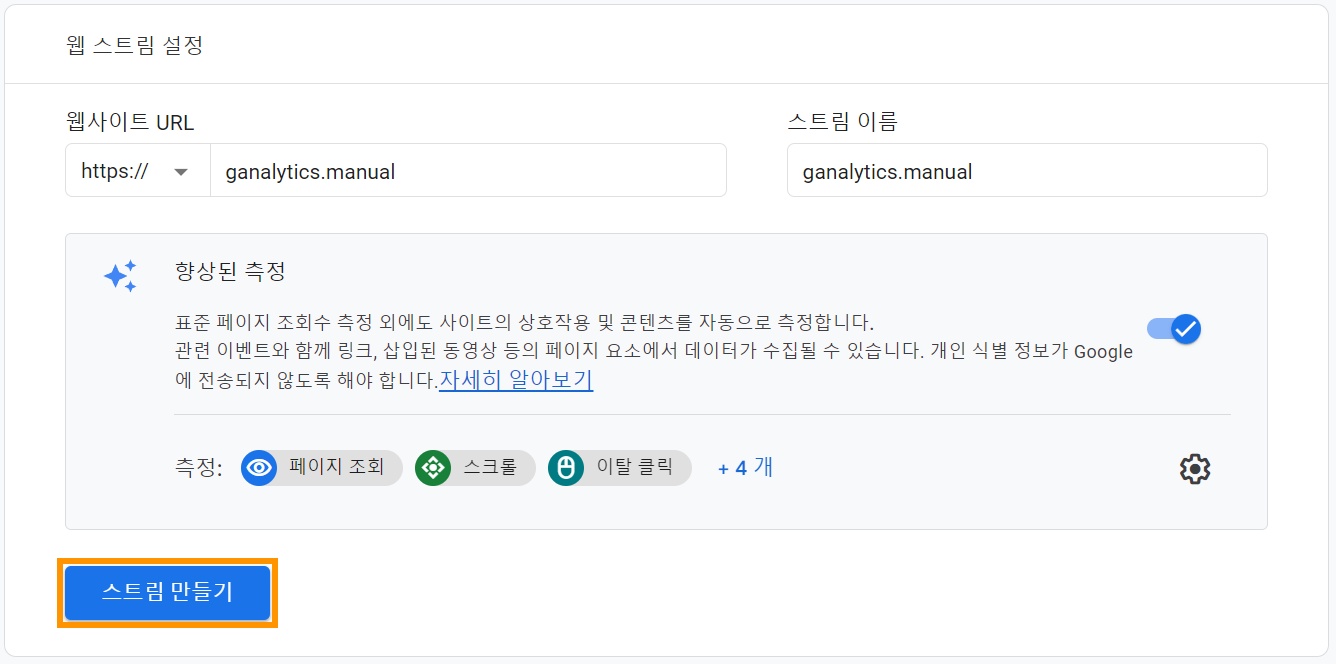
Task: Click 자세히 알아보기 link
Action: 516,380
